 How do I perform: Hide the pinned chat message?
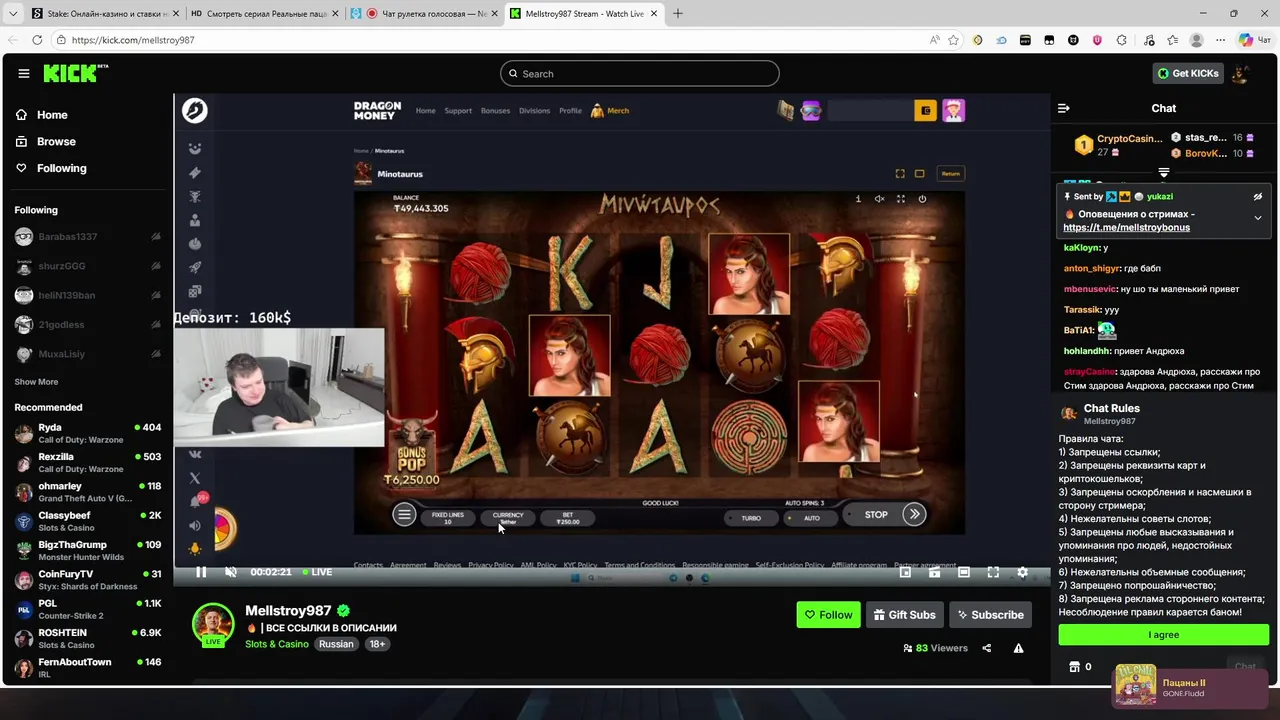[x=1258, y=197]
